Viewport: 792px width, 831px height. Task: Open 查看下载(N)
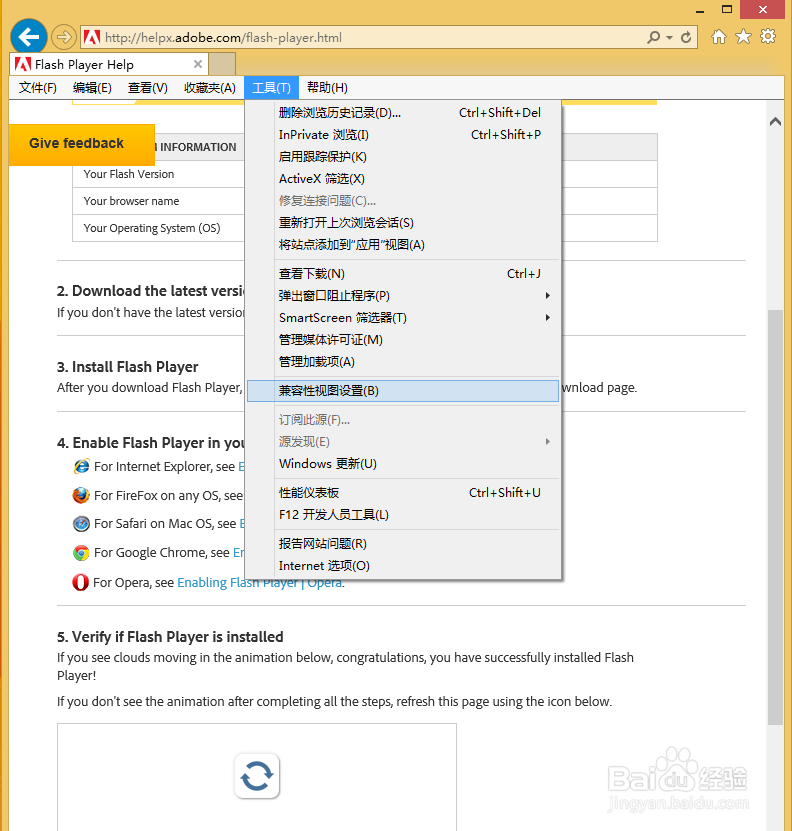click(404, 273)
